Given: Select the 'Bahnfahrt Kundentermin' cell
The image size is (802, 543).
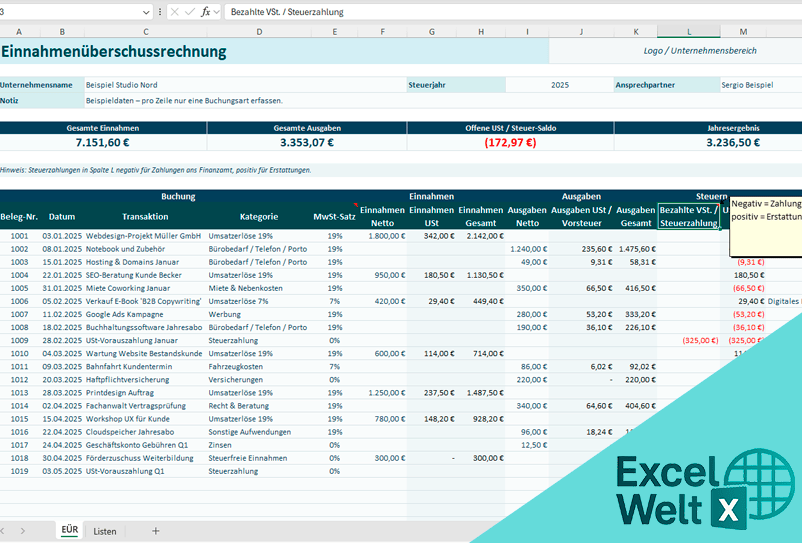Looking at the screenshot, I should [145, 367].
